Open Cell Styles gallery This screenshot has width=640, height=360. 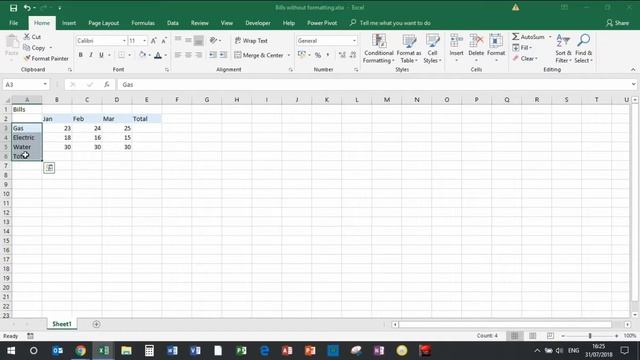pos(432,49)
